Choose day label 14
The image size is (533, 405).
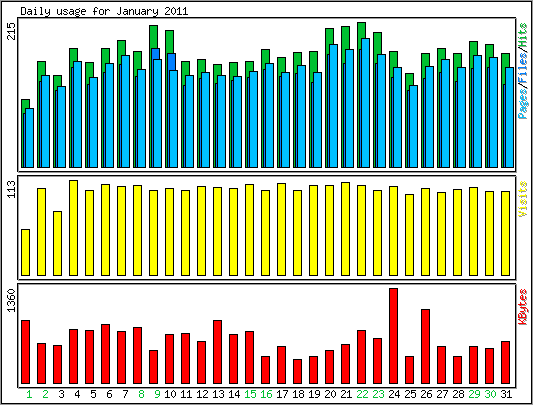(234, 394)
